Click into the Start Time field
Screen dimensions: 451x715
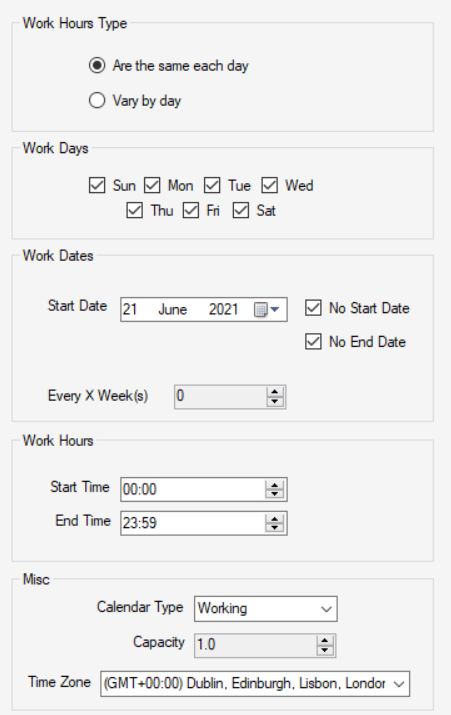click(193, 489)
